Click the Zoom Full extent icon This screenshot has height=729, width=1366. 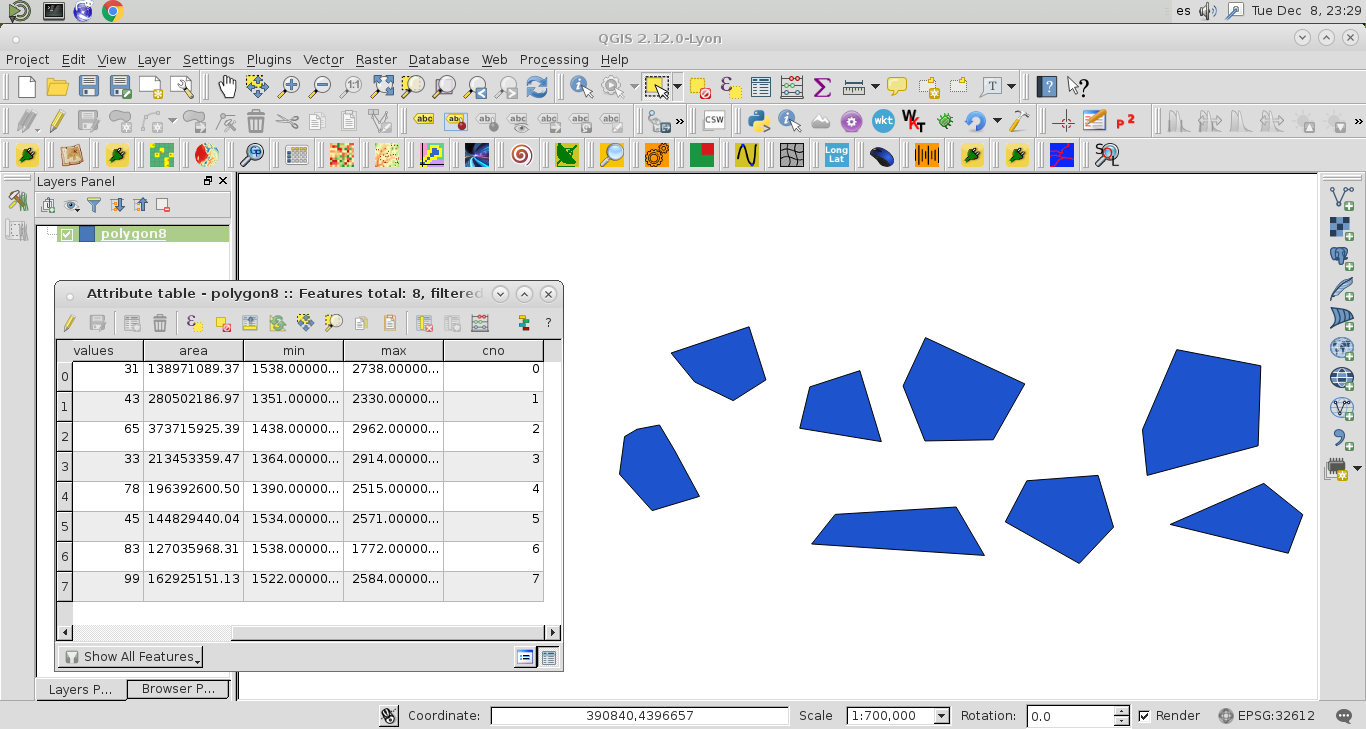[x=382, y=87]
